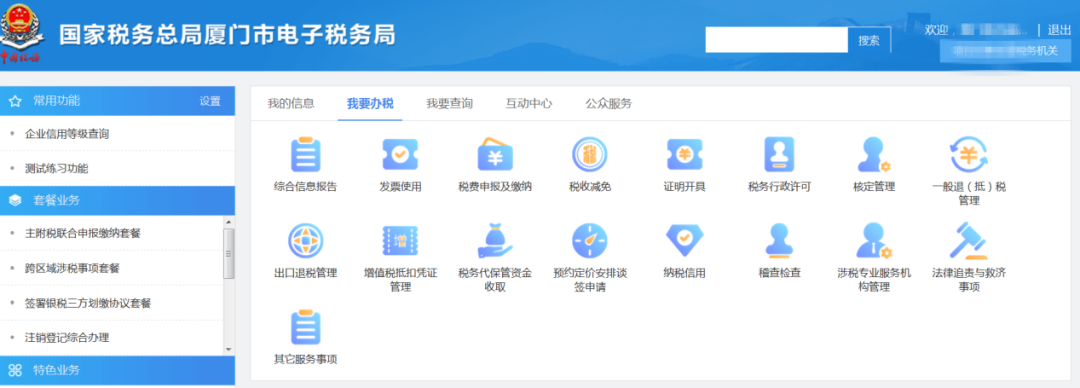Open the 核定管理 icon
1080x388 pixels.
click(873, 154)
